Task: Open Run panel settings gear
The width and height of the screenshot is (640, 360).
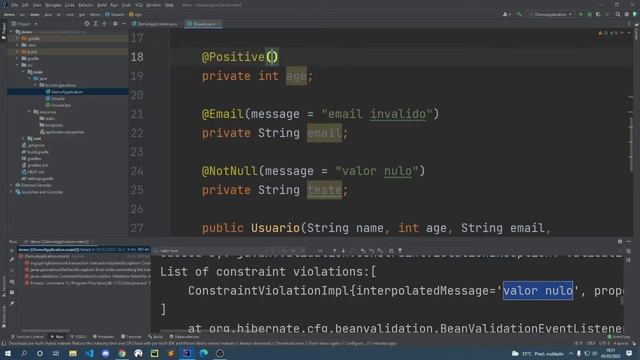Action: tap(620, 242)
